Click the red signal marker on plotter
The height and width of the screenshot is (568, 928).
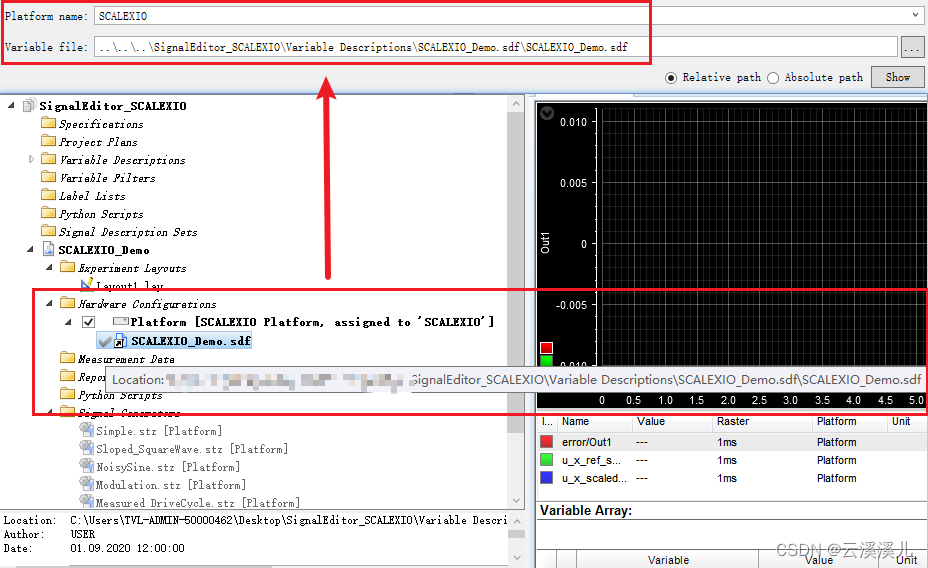tap(546, 348)
